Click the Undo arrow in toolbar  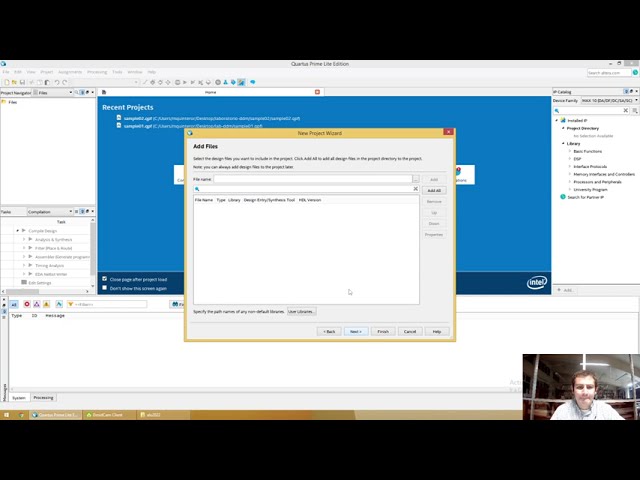[57, 82]
